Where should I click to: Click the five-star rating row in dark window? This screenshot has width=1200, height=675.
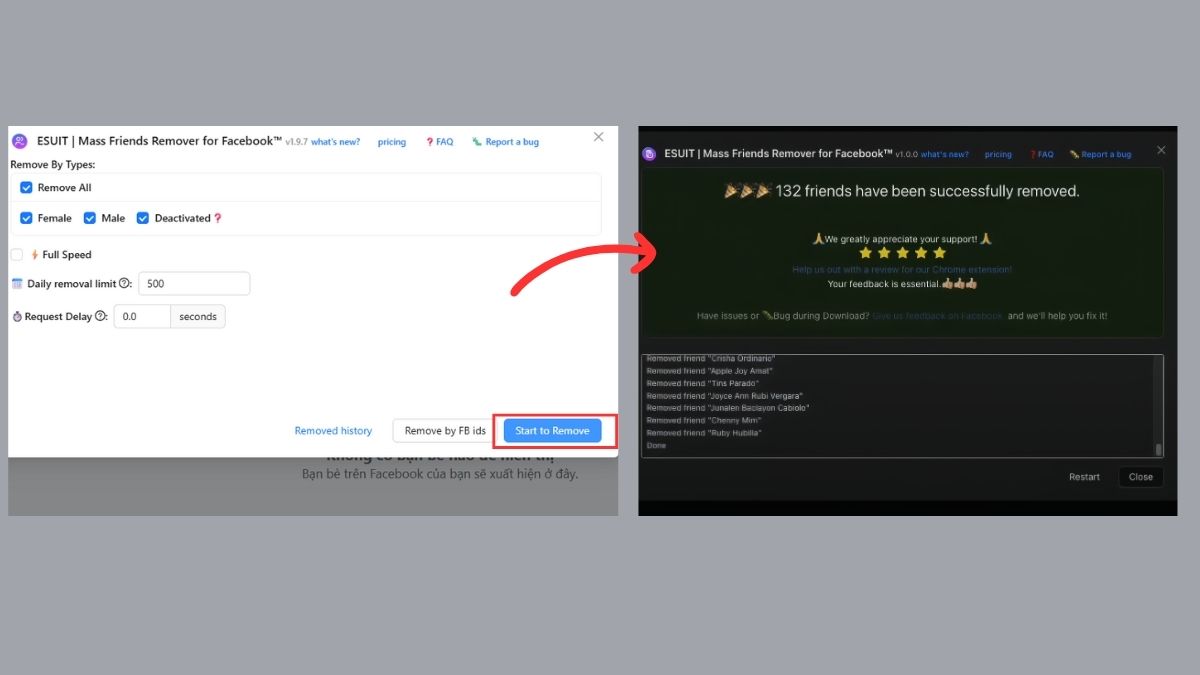pos(902,253)
